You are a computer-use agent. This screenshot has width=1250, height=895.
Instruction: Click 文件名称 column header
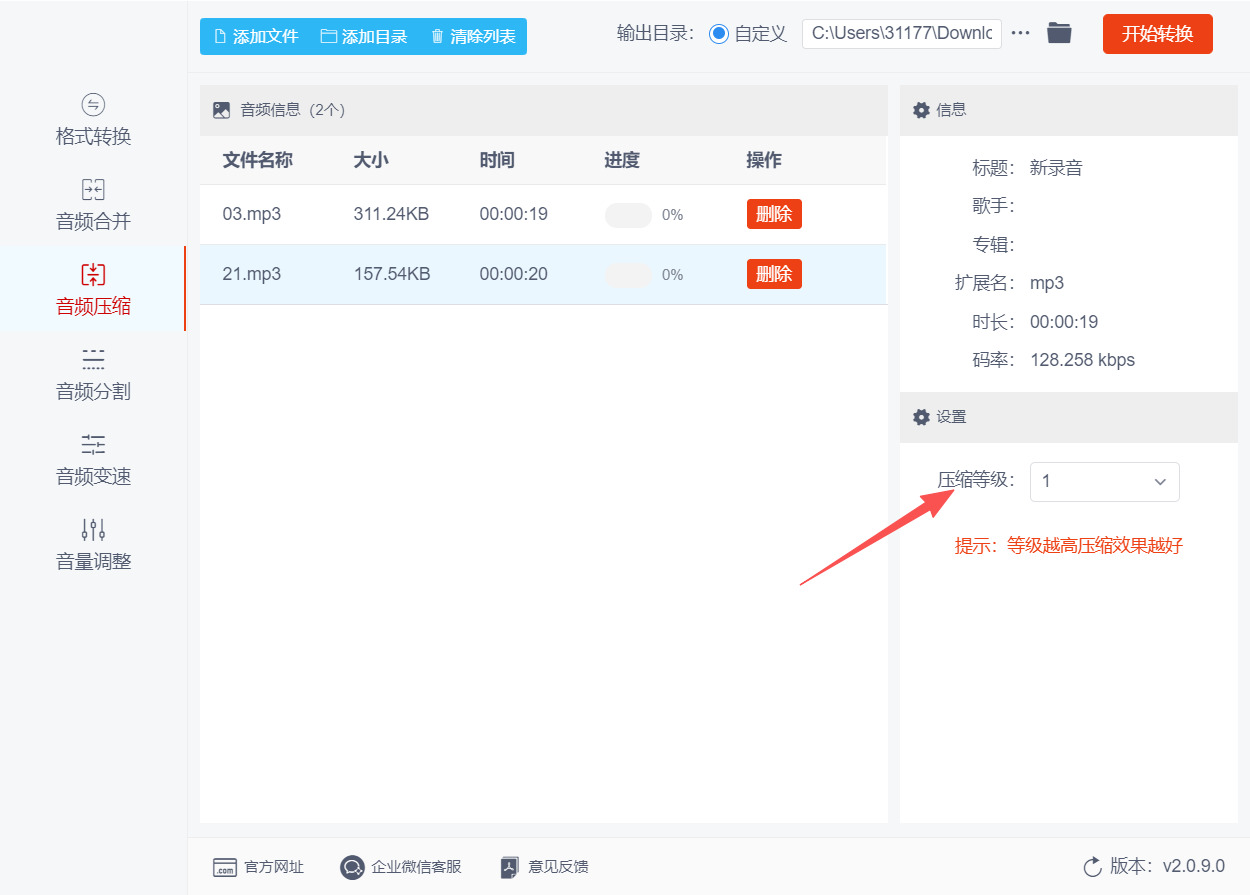[x=257, y=160]
